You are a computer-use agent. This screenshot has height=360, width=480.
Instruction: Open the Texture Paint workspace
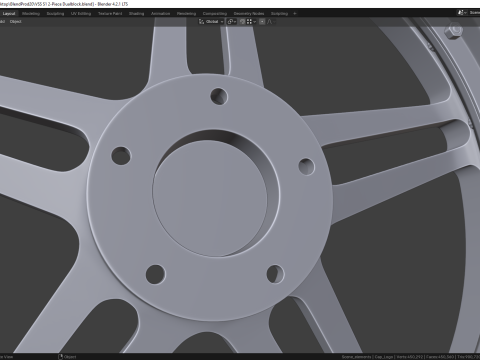(110, 14)
